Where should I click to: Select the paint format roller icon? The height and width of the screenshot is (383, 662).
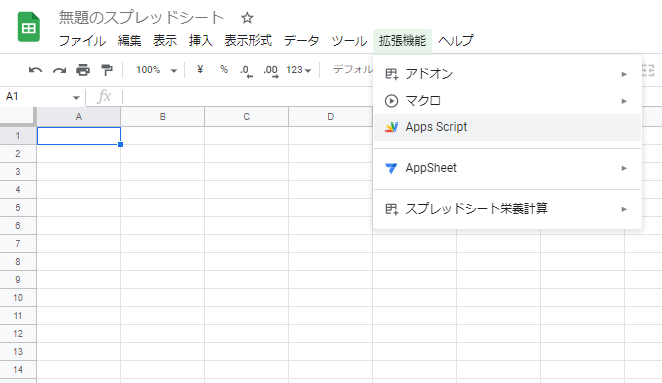[x=106, y=70]
